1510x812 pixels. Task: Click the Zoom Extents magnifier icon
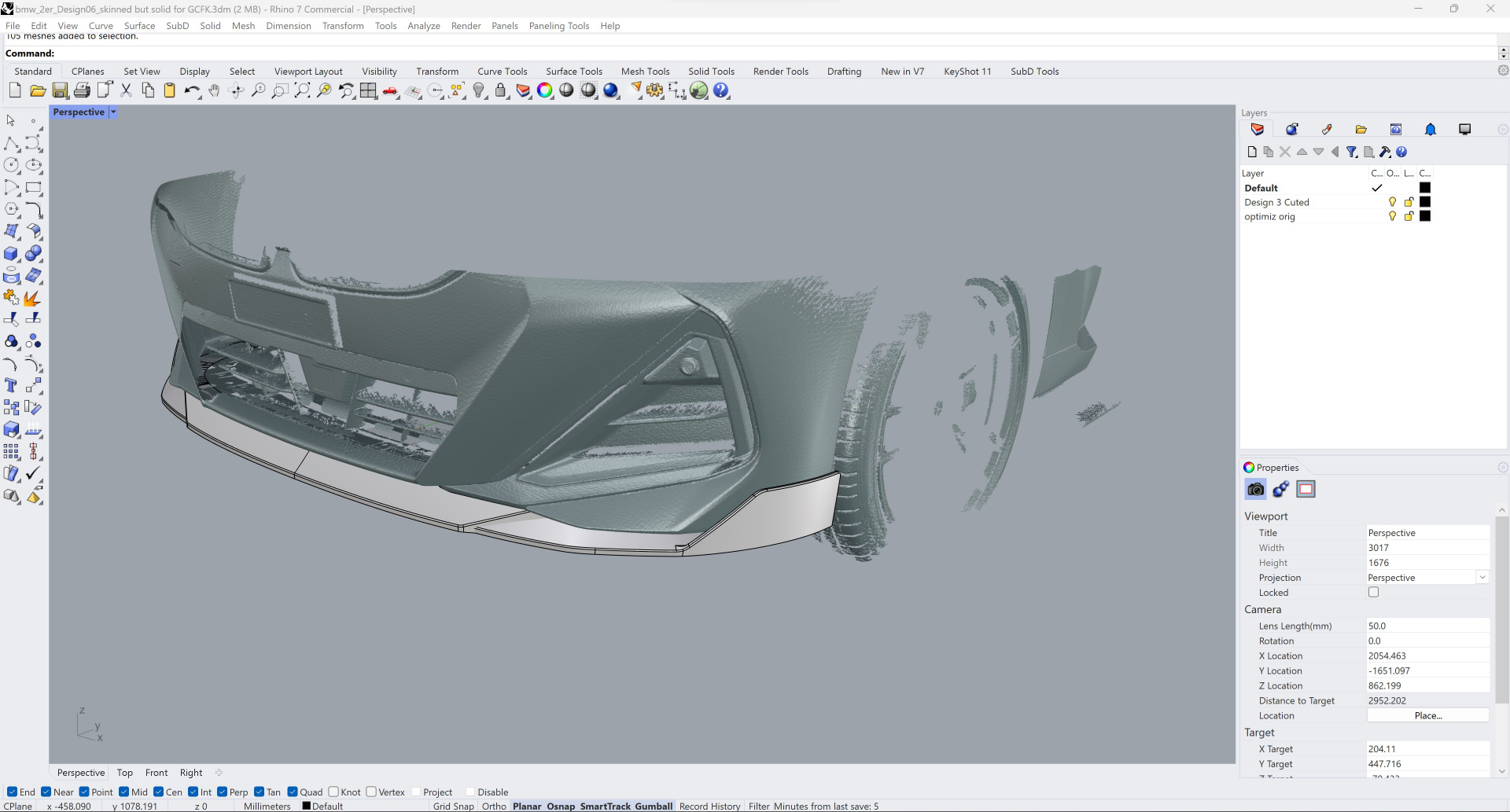pos(302,91)
